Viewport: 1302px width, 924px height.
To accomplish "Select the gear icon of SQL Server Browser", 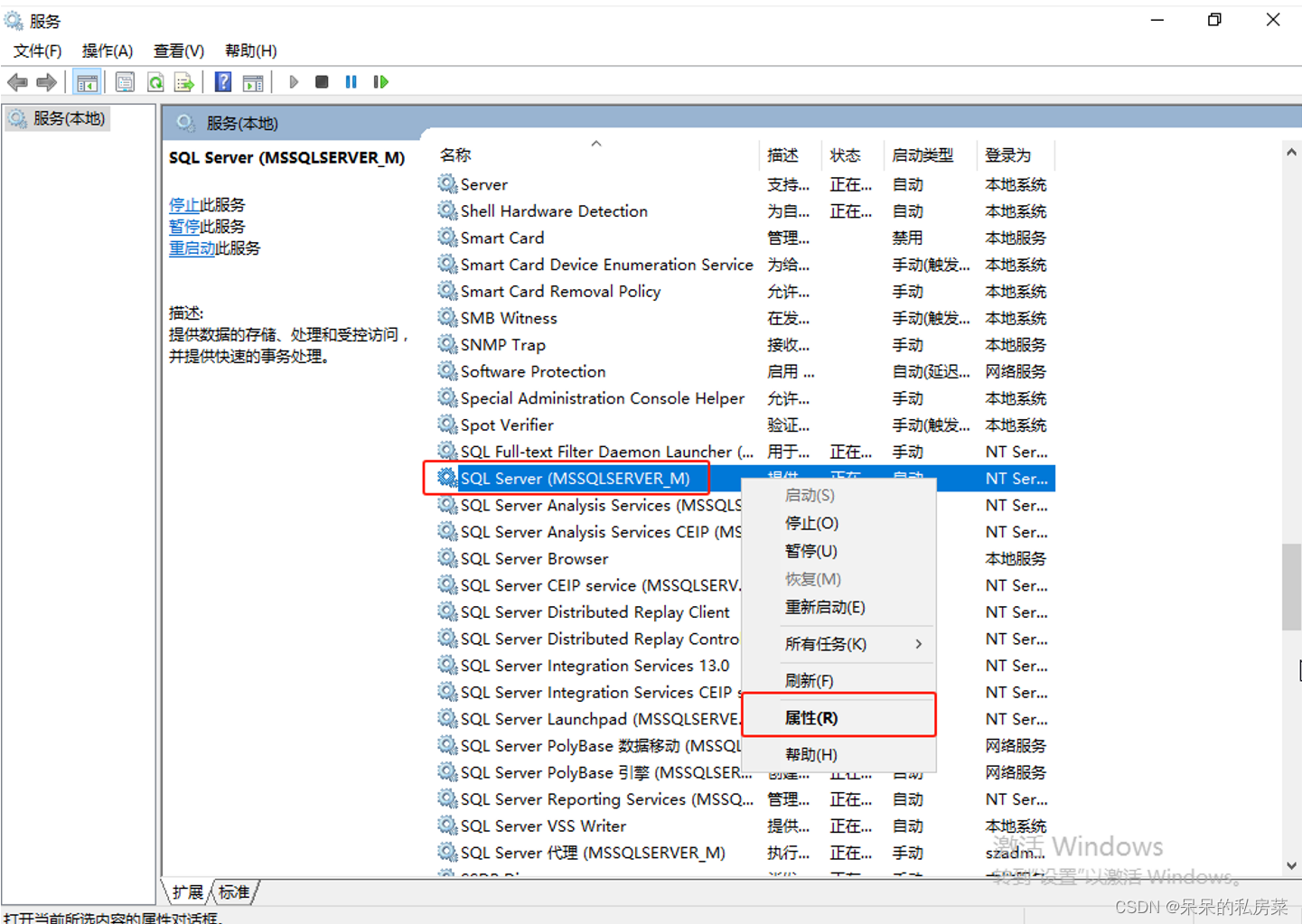I will [x=447, y=558].
